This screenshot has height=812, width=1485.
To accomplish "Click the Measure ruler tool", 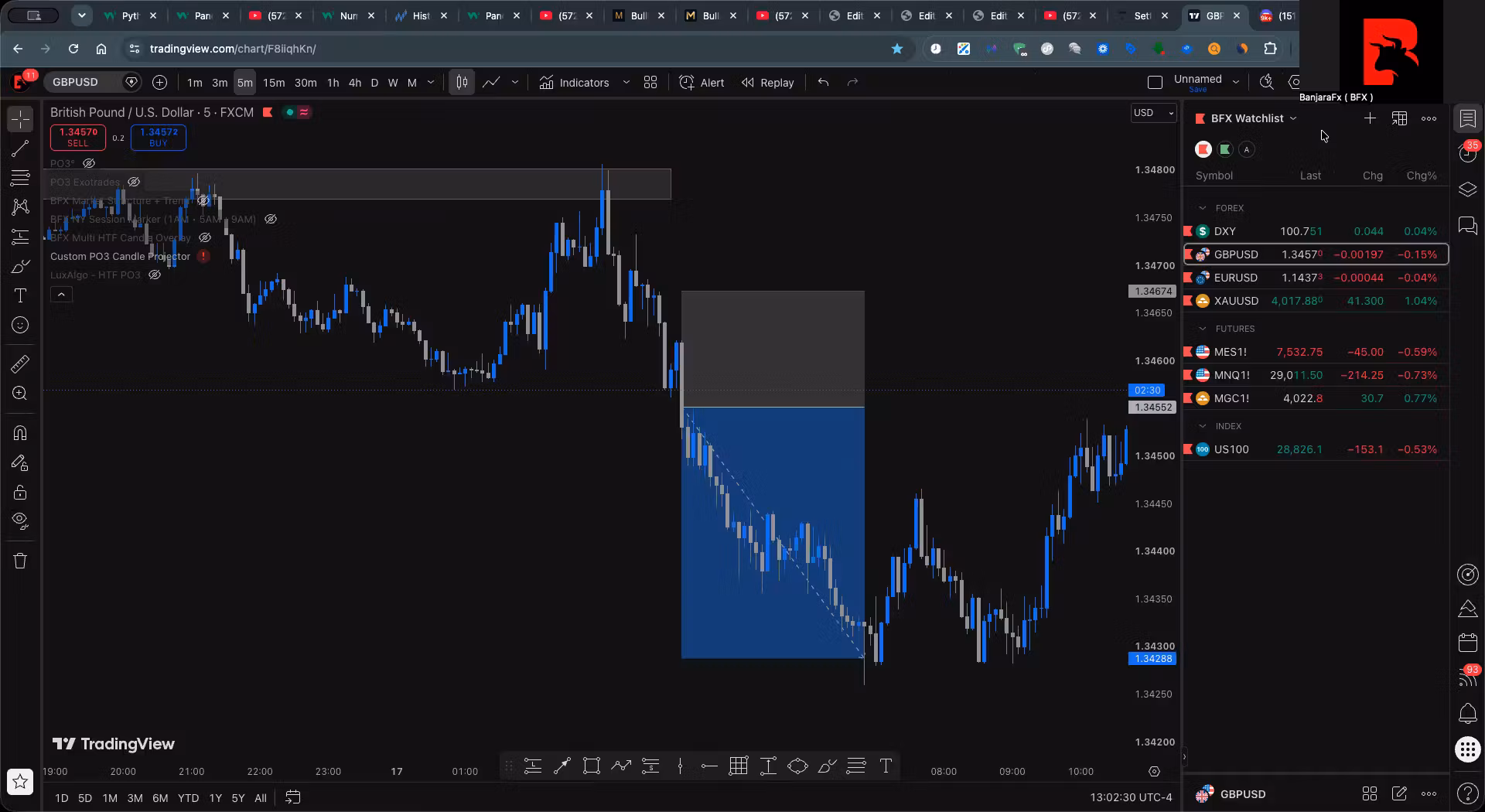I will (20, 363).
